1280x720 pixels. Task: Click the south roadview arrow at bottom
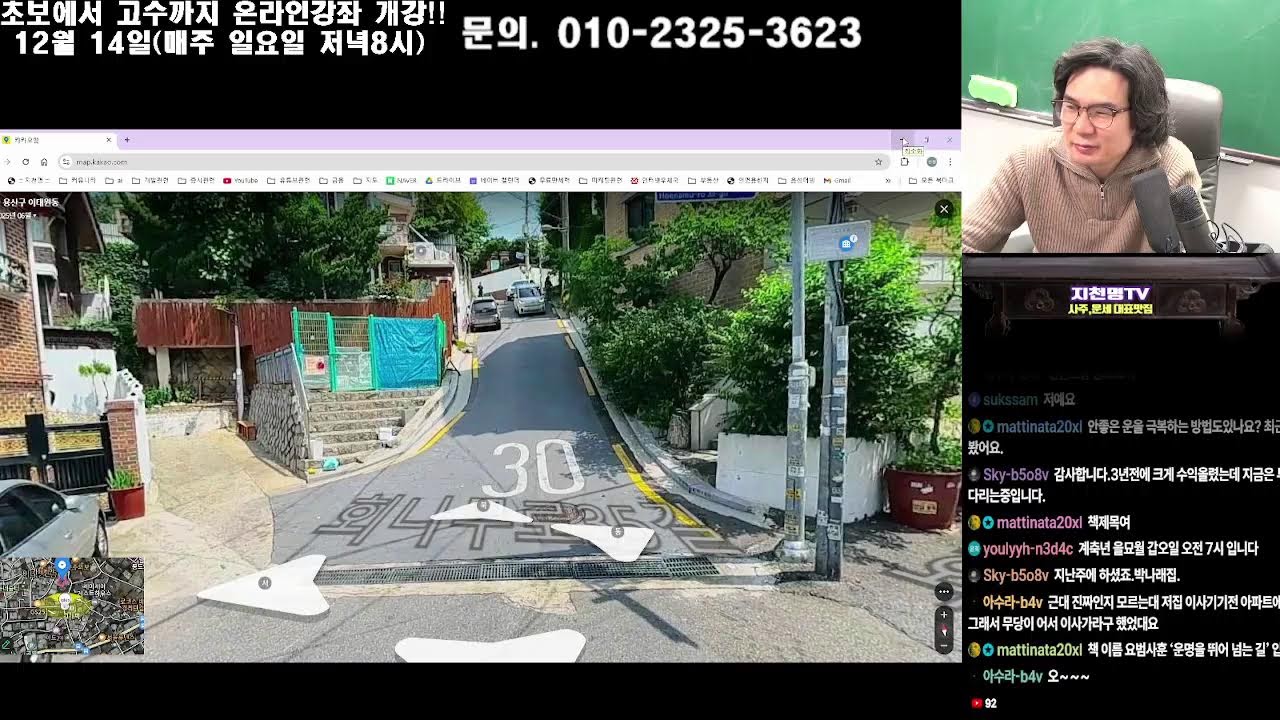tap(490, 646)
